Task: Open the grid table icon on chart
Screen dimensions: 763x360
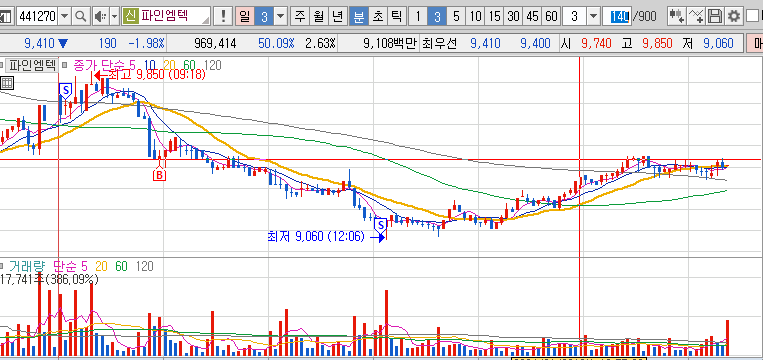Action: point(7,83)
